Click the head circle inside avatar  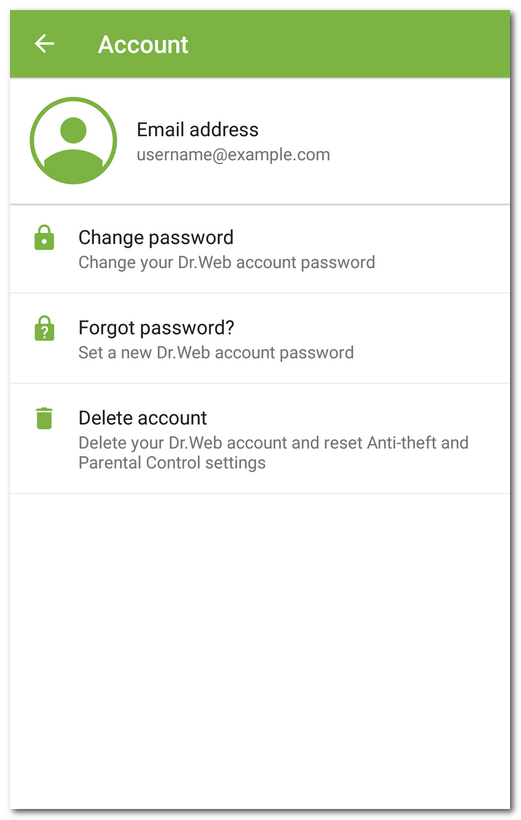pyautogui.click(x=73, y=130)
